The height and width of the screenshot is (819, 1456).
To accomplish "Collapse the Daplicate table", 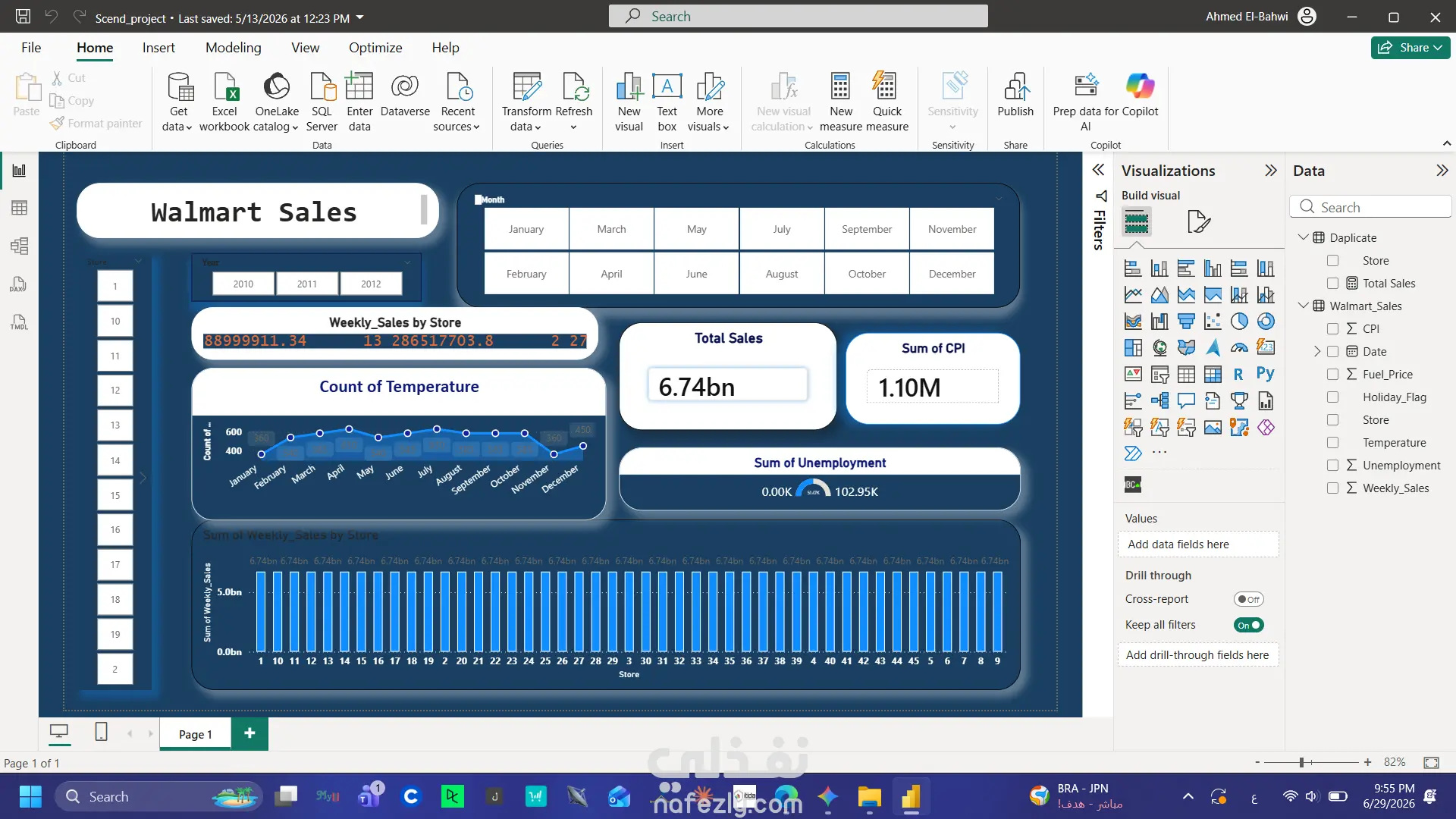I will pos(1303,237).
